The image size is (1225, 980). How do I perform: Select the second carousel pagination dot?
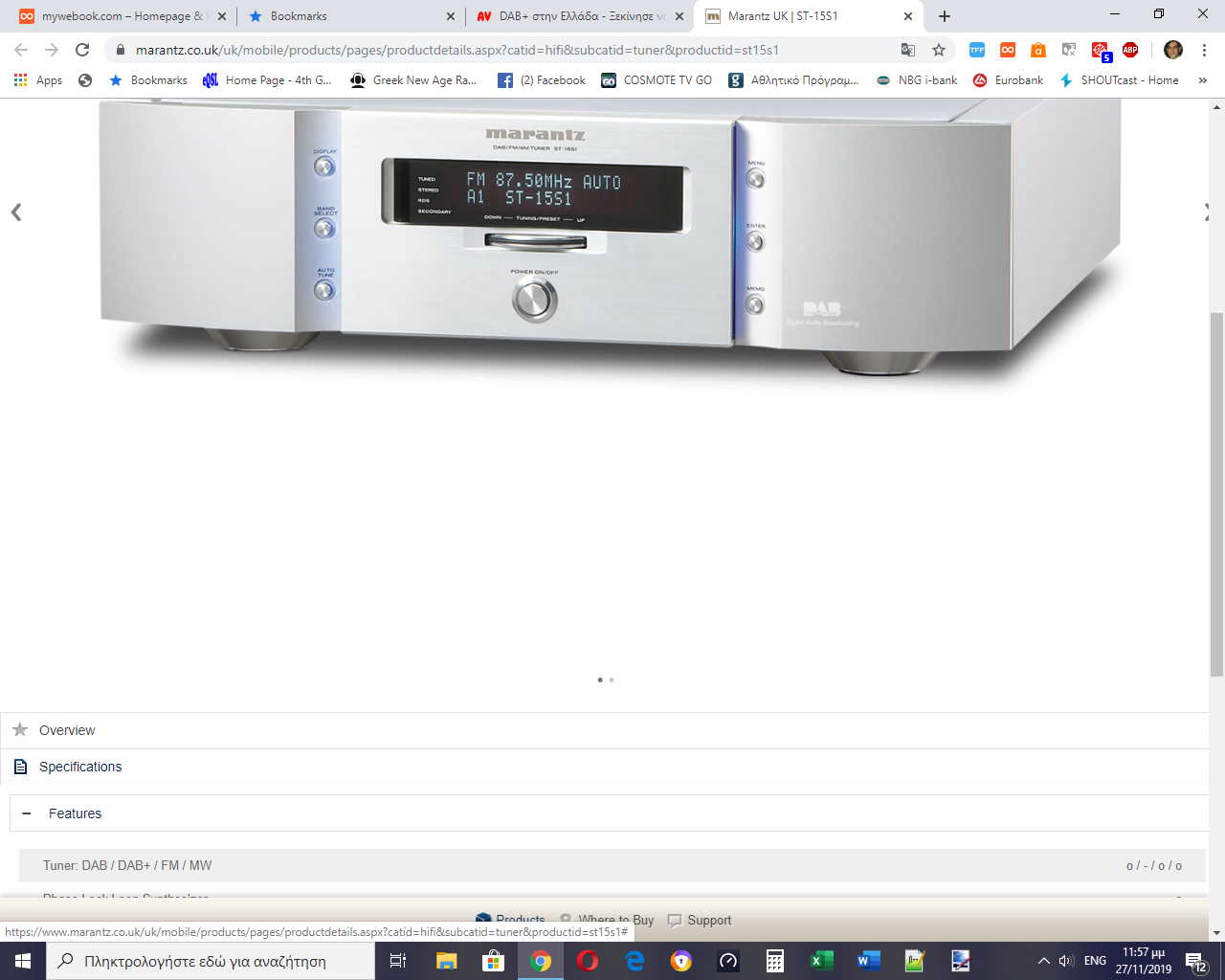point(612,679)
